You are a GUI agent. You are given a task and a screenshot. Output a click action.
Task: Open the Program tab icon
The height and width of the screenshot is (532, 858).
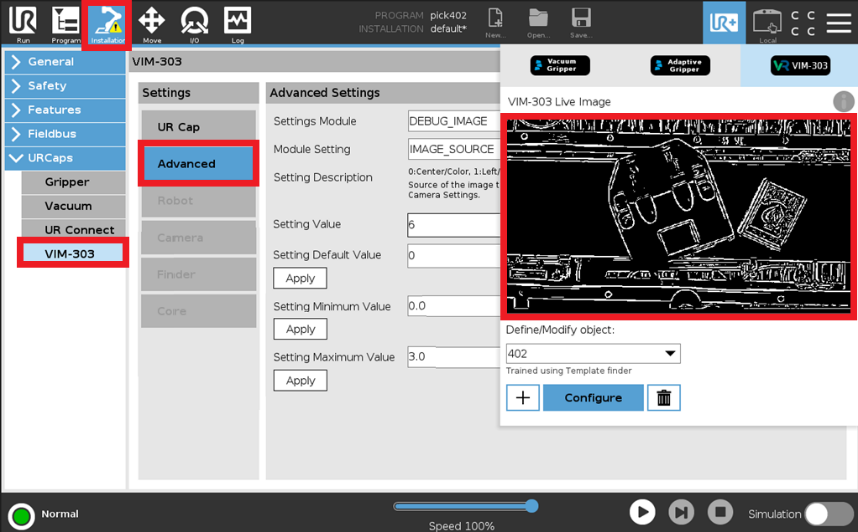pyautogui.click(x=66, y=23)
